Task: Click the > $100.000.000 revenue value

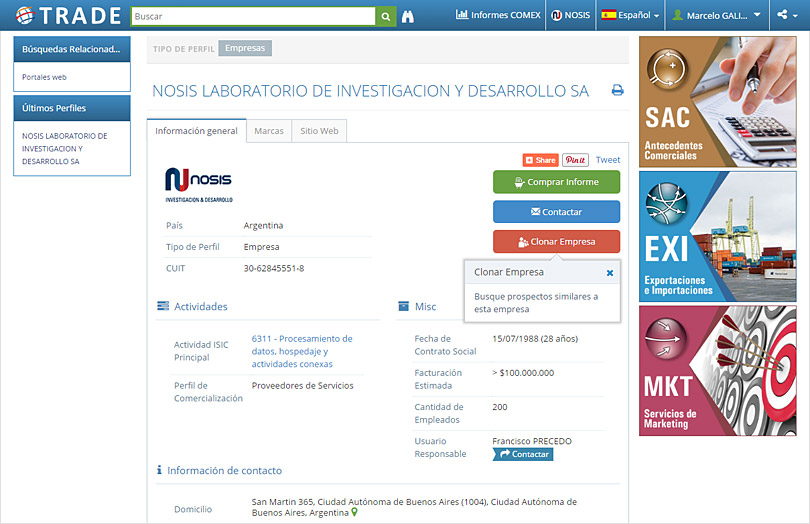Action: tap(523, 373)
